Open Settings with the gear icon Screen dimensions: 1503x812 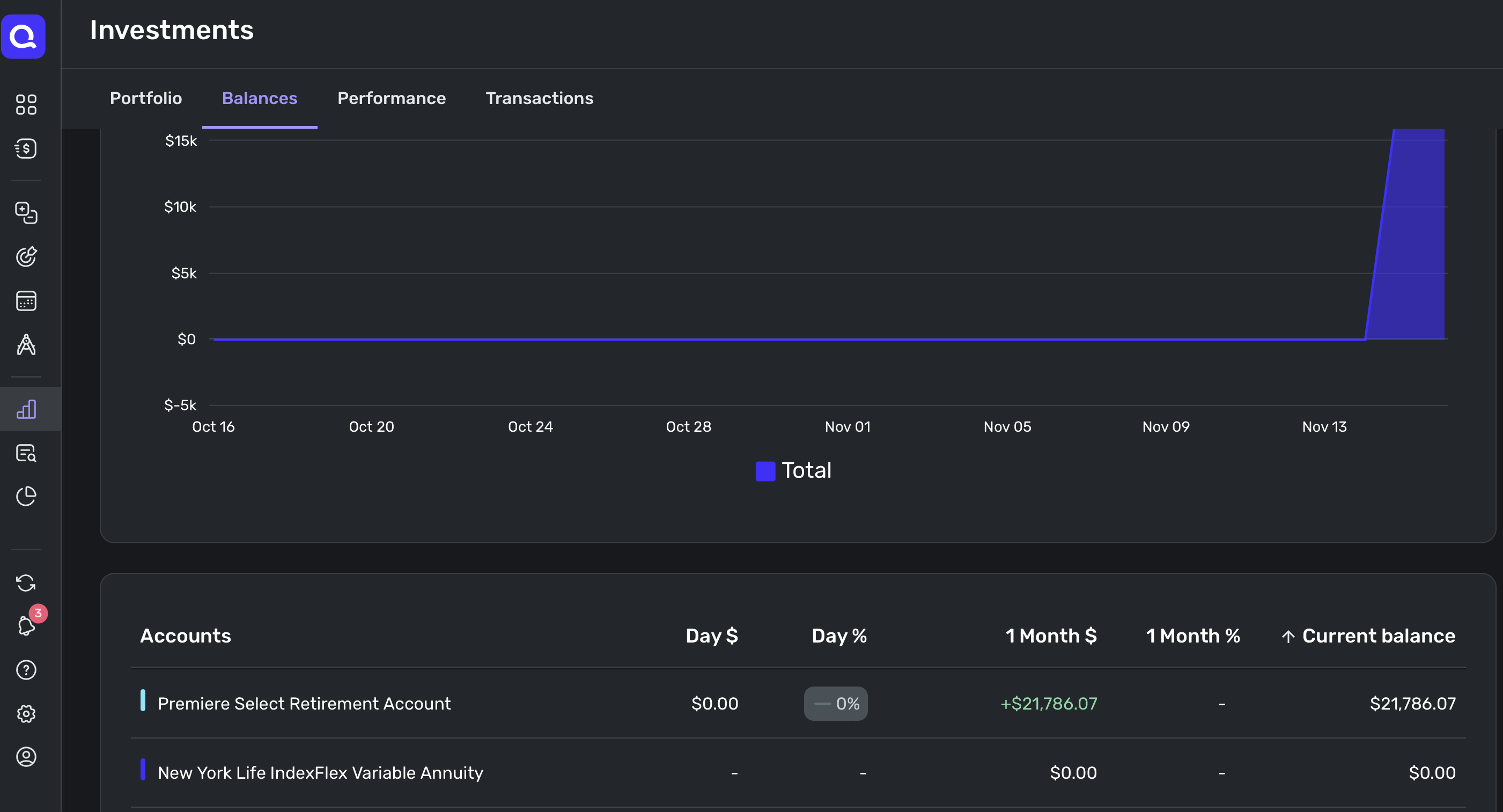26,714
